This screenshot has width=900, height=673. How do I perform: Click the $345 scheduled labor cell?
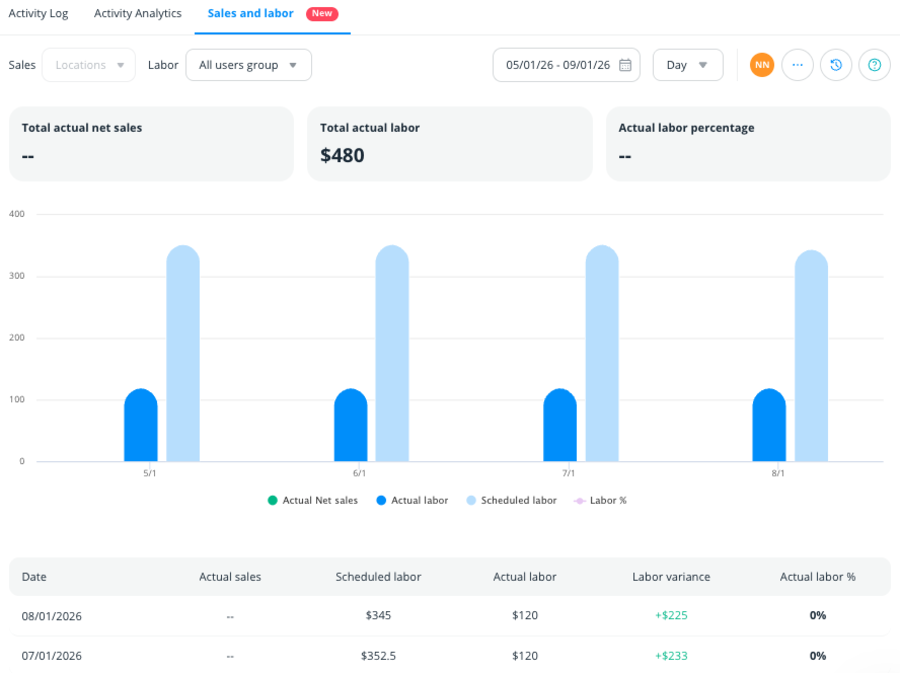point(378,615)
